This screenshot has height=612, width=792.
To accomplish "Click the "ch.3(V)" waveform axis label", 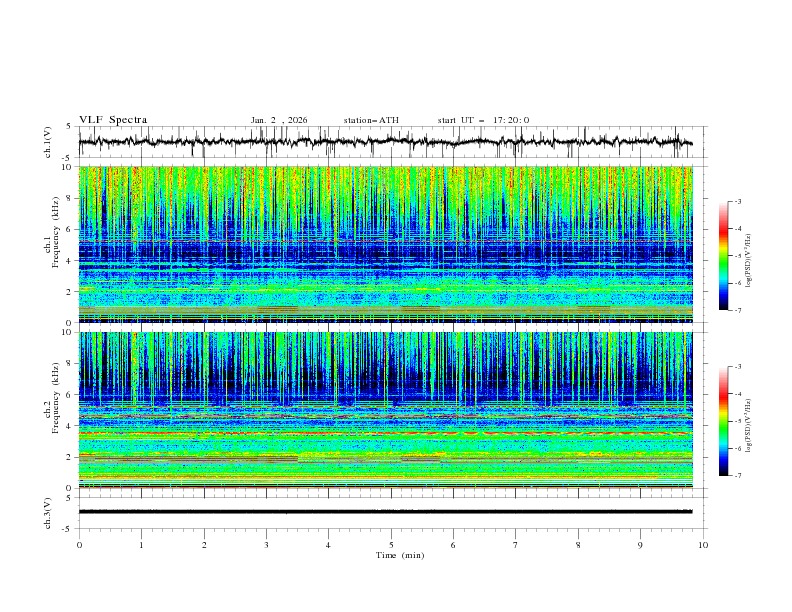I will [48, 513].
